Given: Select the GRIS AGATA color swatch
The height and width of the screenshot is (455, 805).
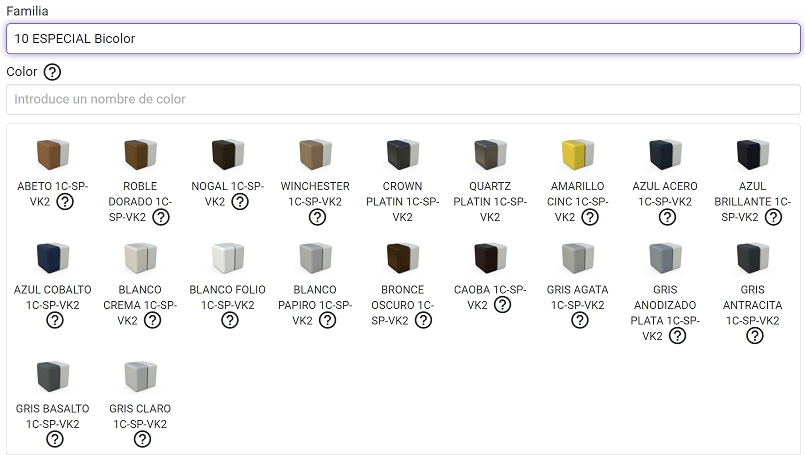Looking at the screenshot, I should [x=577, y=259].
